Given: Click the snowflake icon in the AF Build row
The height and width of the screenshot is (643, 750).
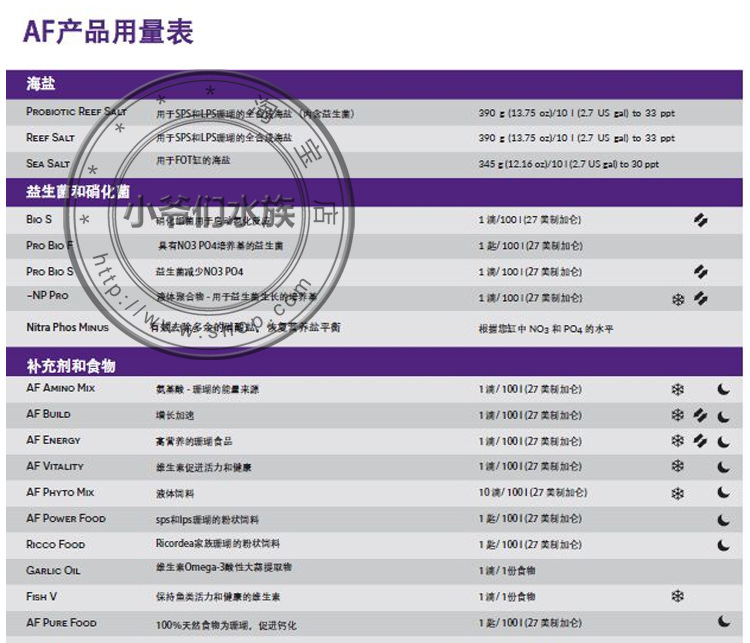Looking at the screenshot, I should (678, 415).
